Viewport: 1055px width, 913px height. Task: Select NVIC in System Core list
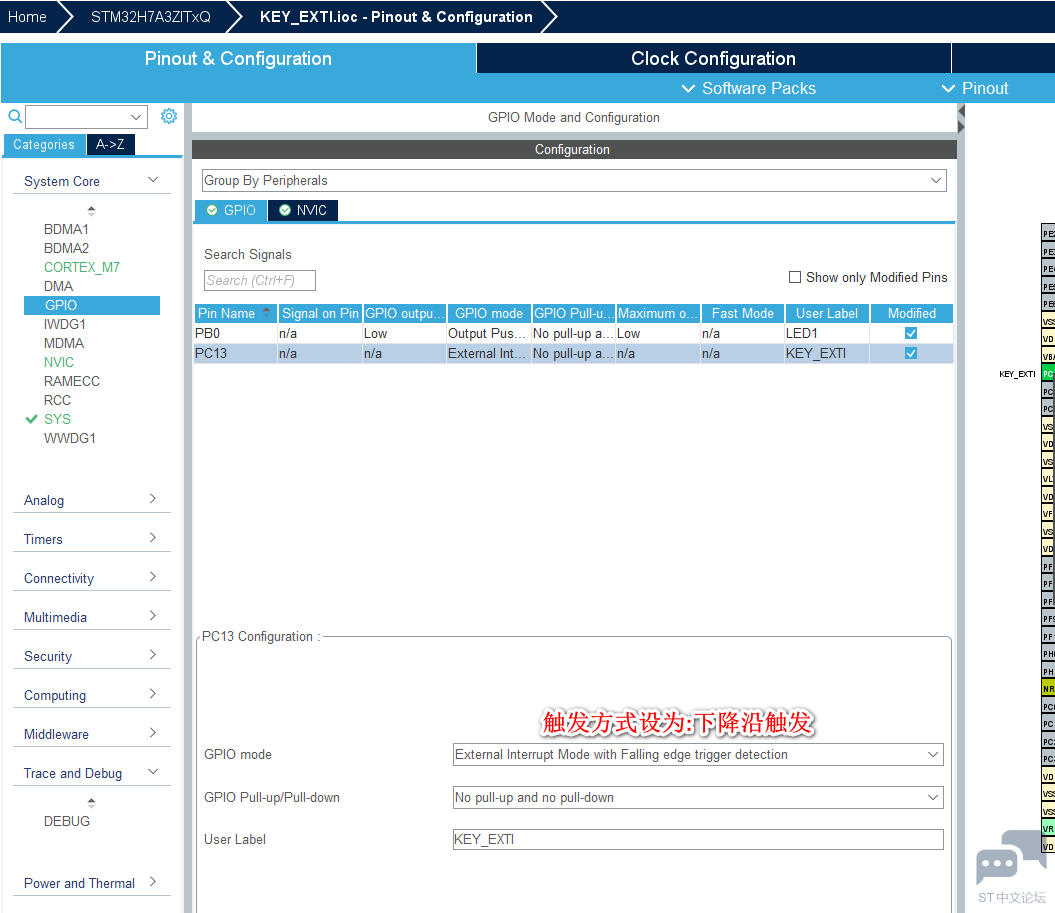[x=59, y=362]
